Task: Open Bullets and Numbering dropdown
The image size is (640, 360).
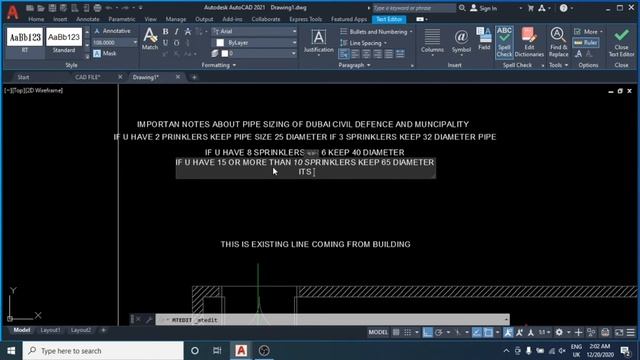Action: coord(376,31)
